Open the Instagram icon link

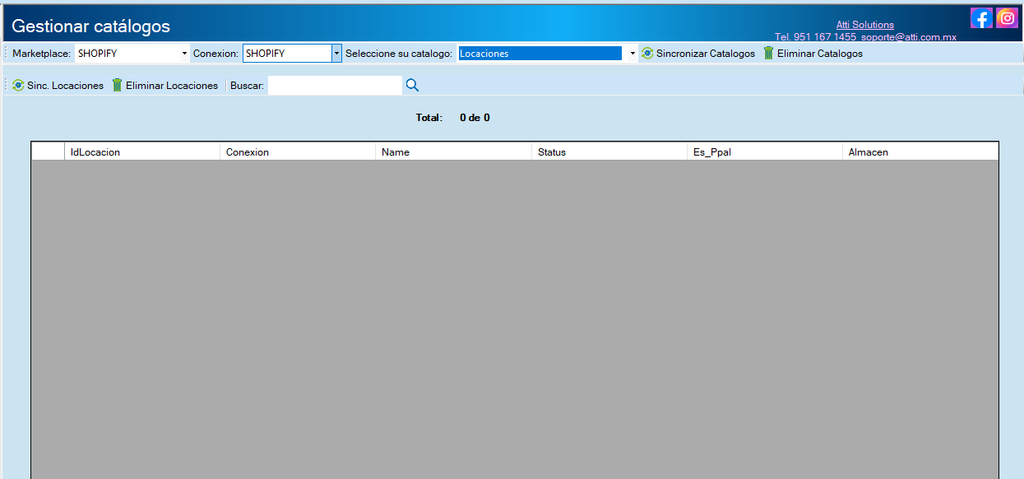(x=1007, y=18)
